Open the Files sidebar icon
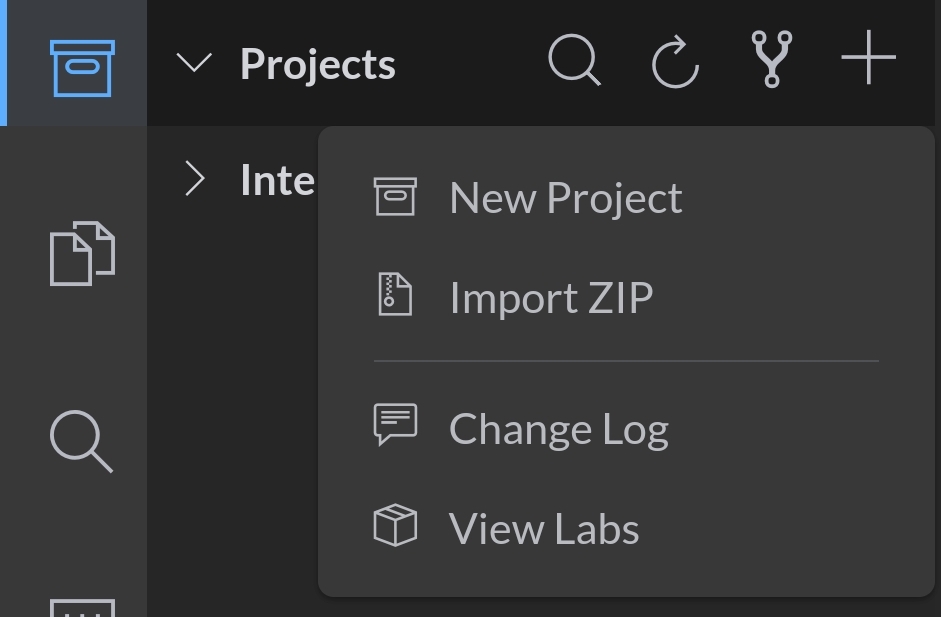 (x=82, y=254)
